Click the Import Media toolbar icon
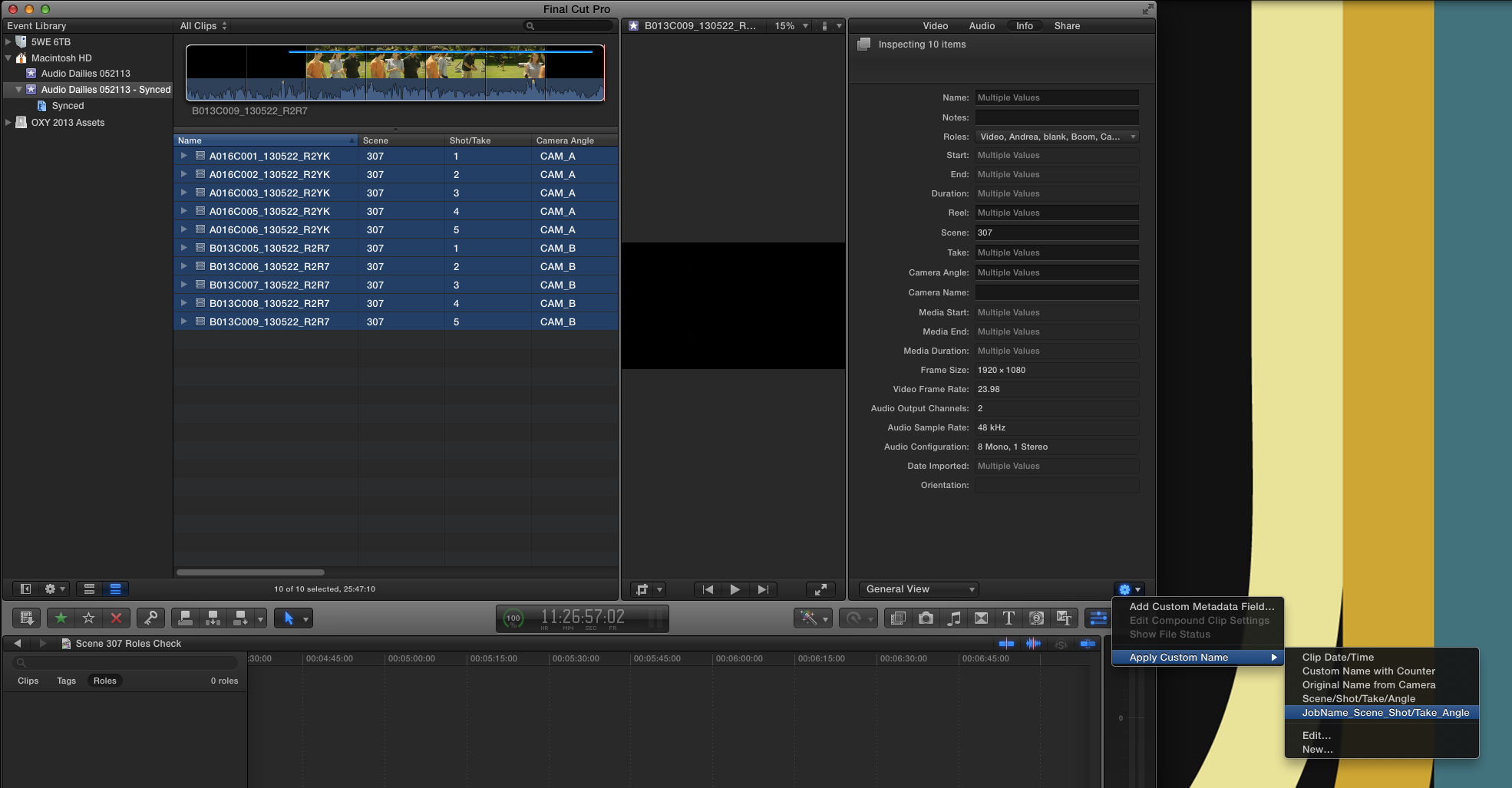Viewport: 1512px width, 788px height. pyautogui.click(x=27, y=618)
